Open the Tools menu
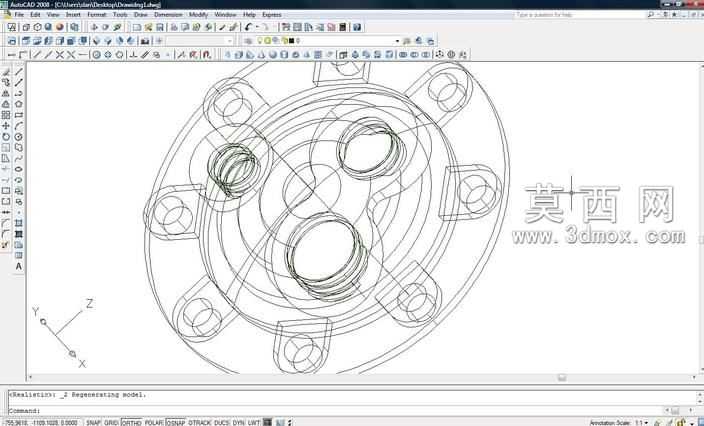This screenshot has width=704, height=426. coord(120,15)
